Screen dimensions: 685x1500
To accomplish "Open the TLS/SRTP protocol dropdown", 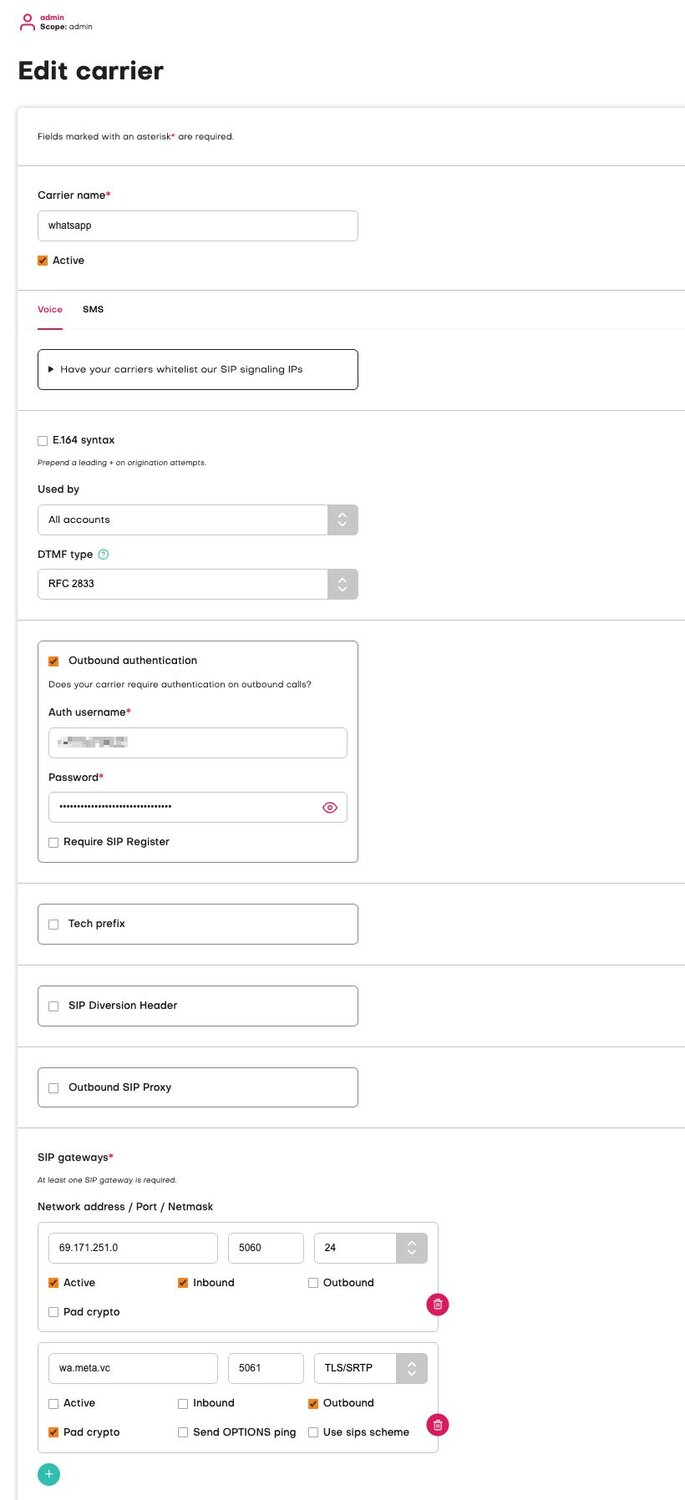I will 370,1368.
